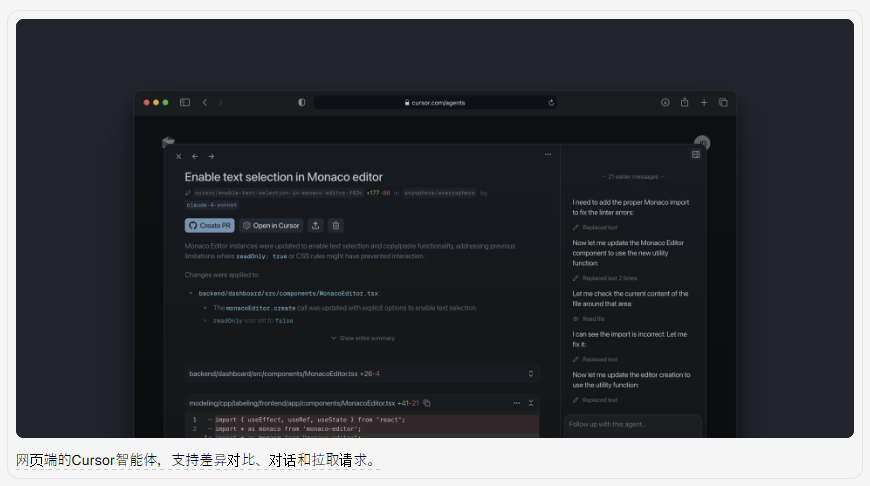Load the 21 earlier messages

(x=633, y=177)
